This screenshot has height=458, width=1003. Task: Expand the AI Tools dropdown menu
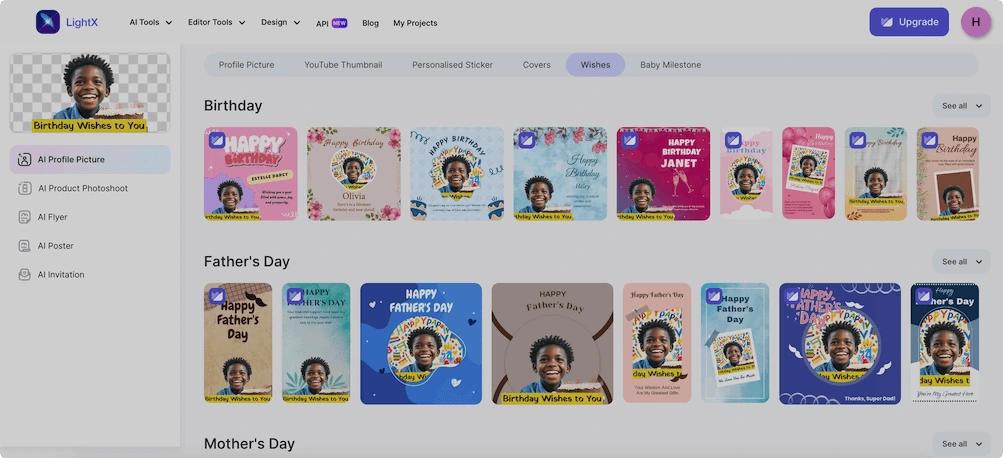point(150,23)
